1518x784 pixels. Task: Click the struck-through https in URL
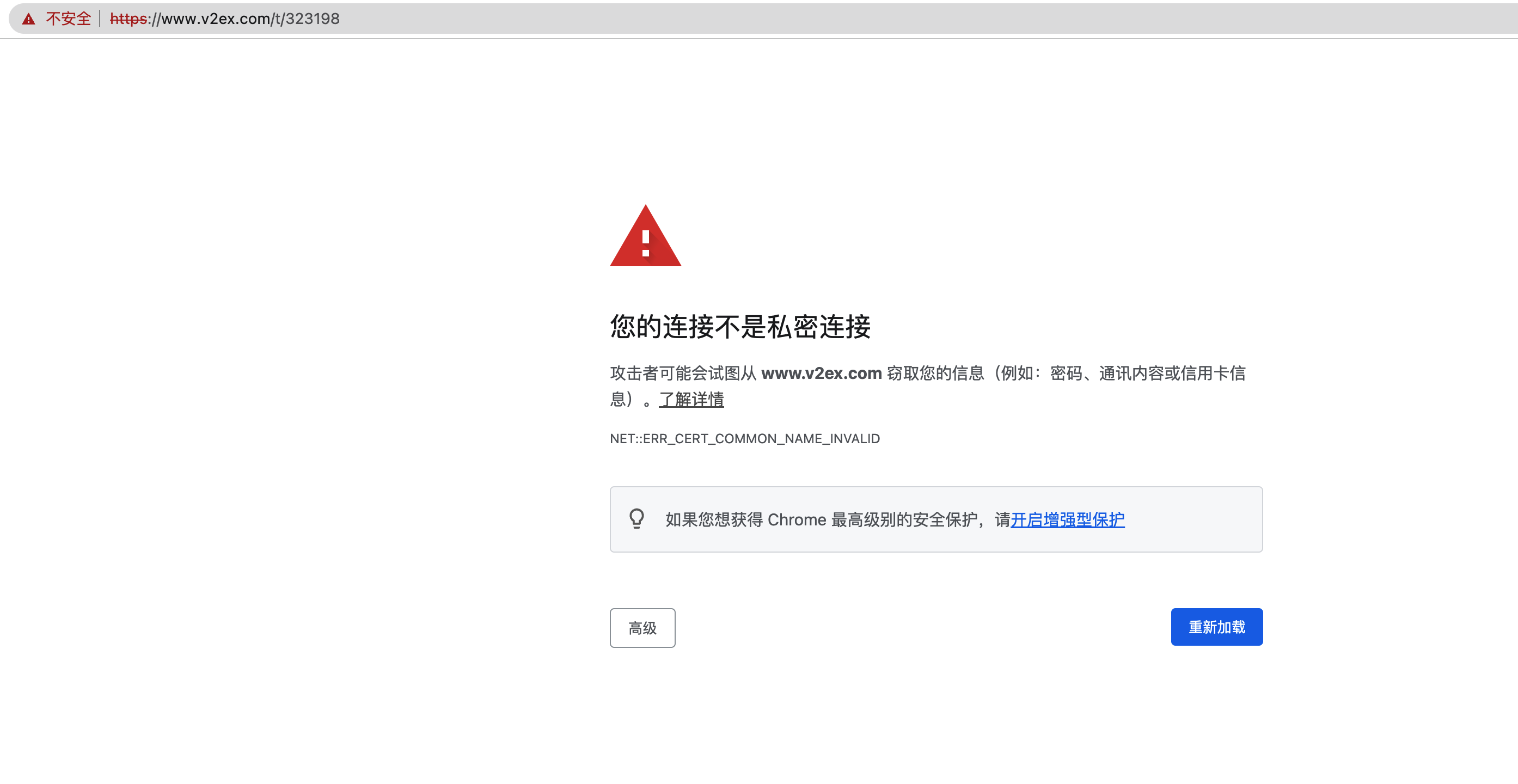click(x=128, y=19)
